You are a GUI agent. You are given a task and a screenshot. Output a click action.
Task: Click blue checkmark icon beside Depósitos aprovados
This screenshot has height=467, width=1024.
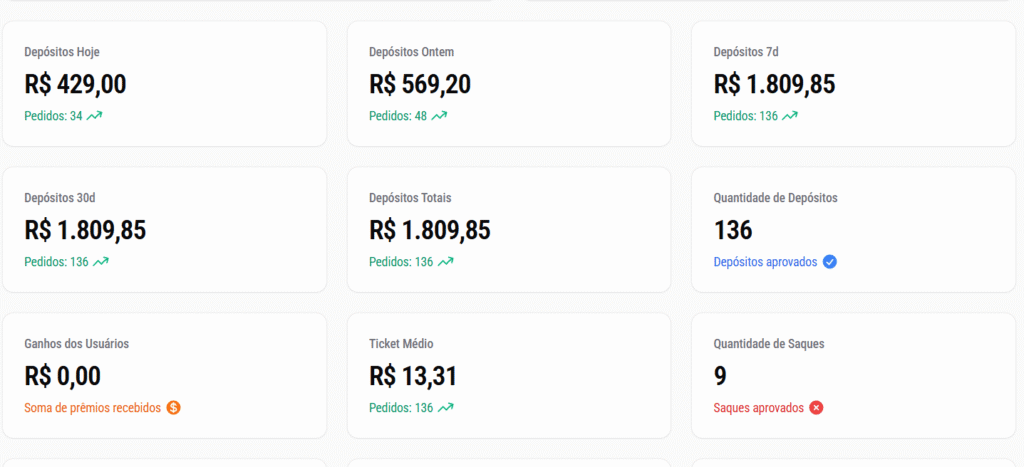click(830, 262)
